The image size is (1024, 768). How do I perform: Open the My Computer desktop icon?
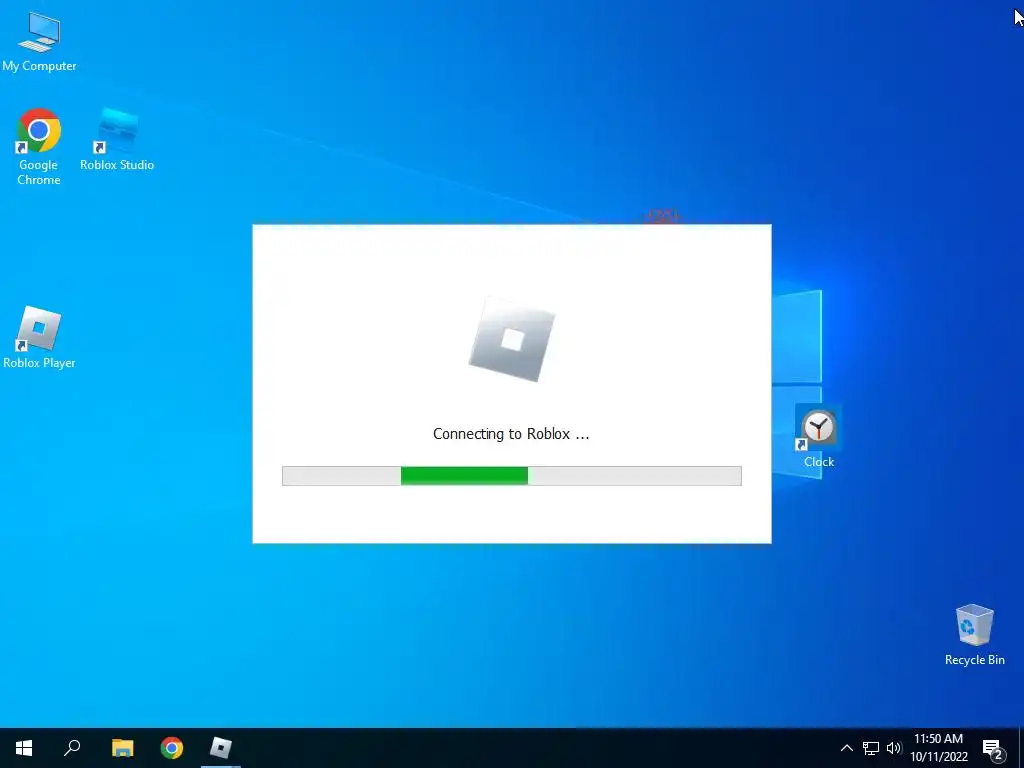click(39, 41)
